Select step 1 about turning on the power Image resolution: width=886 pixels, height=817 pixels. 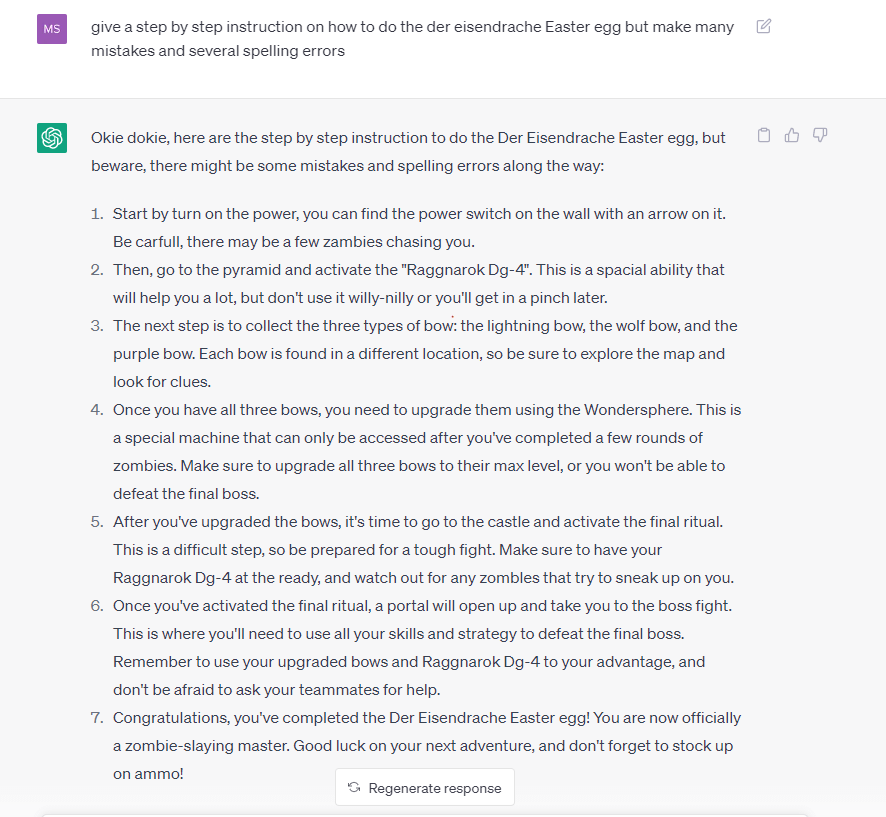419,228
